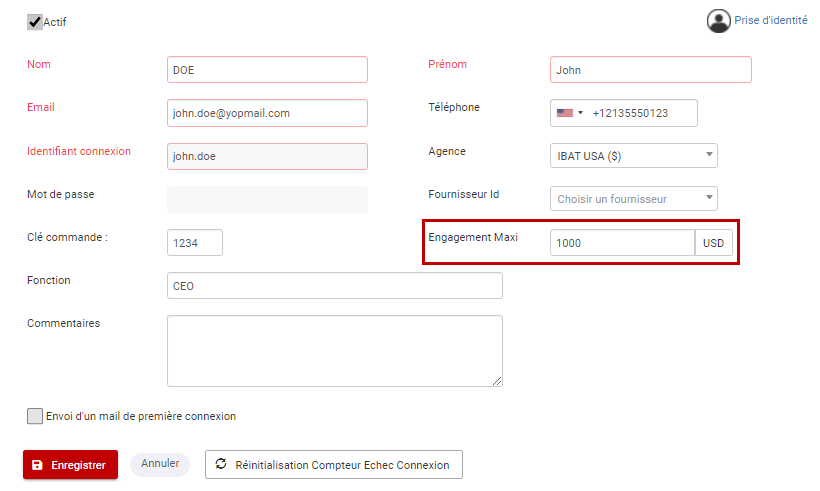Click the Annuler button
Viewport: 820px width, 491px height.
160,464
